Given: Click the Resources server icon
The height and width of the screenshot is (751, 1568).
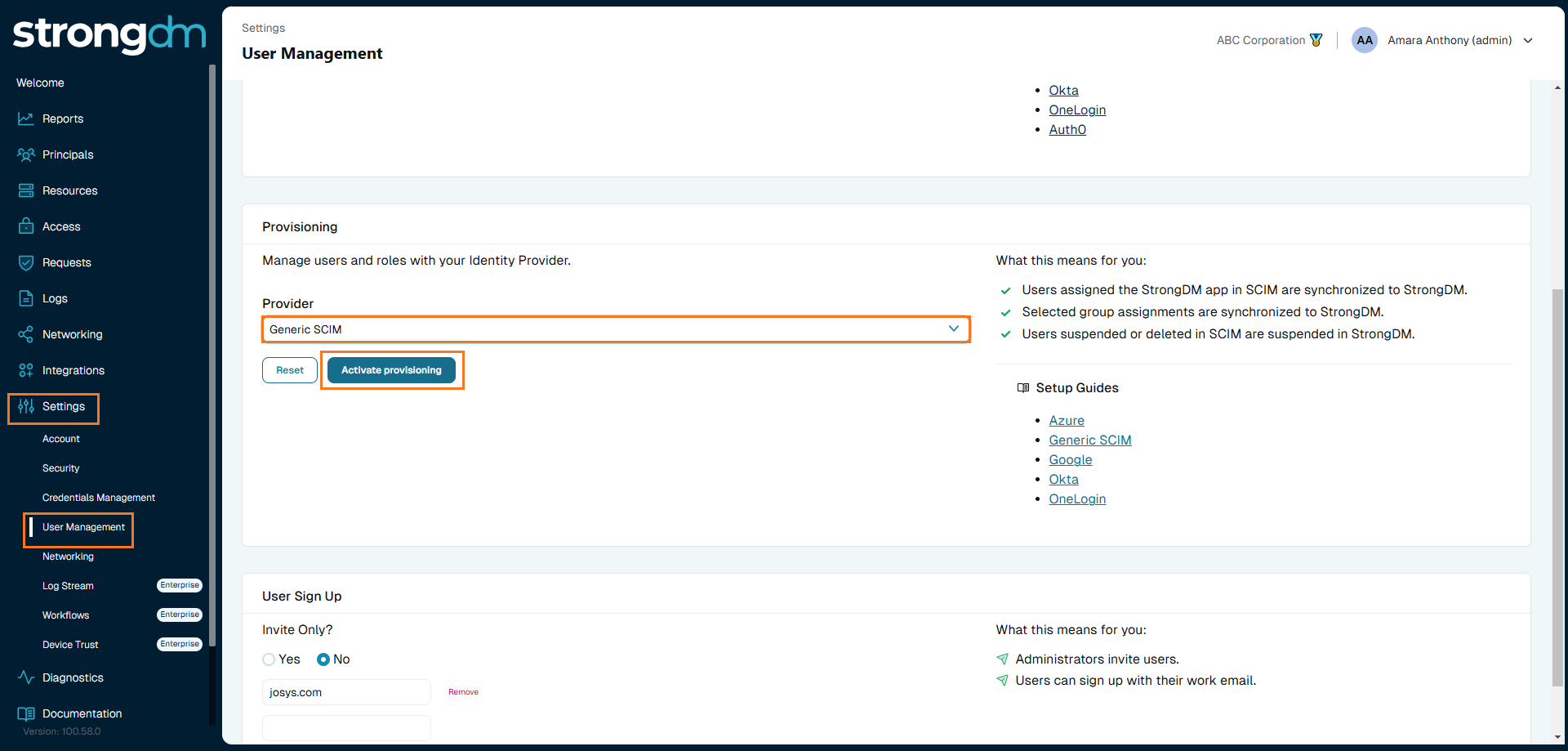Looking at the screenshot, I should [x=26, y=190].
